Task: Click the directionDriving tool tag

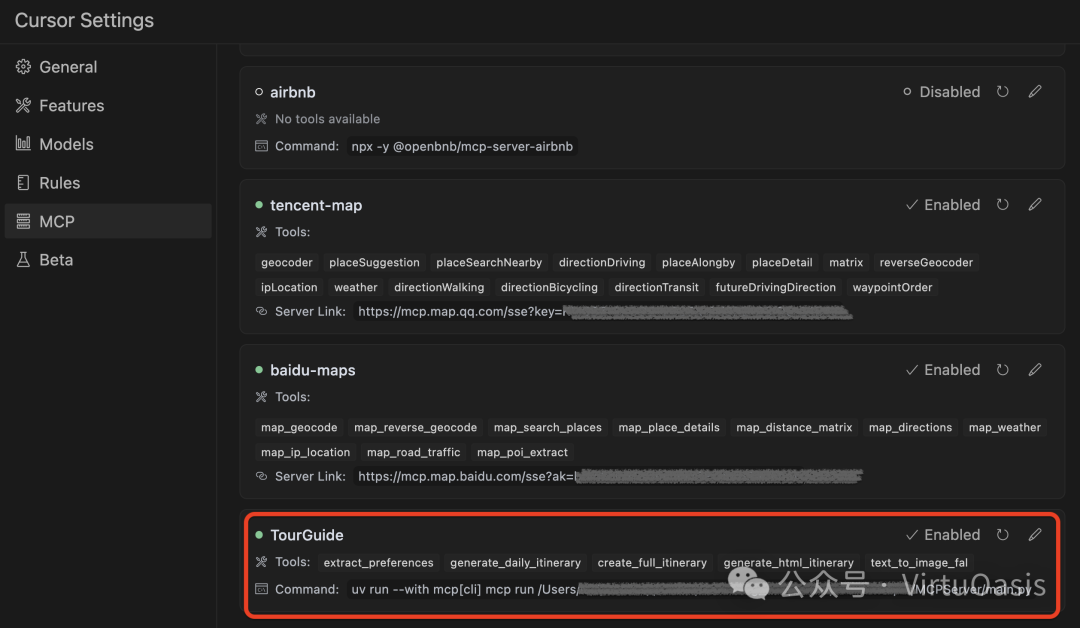Action: (602, 262)
